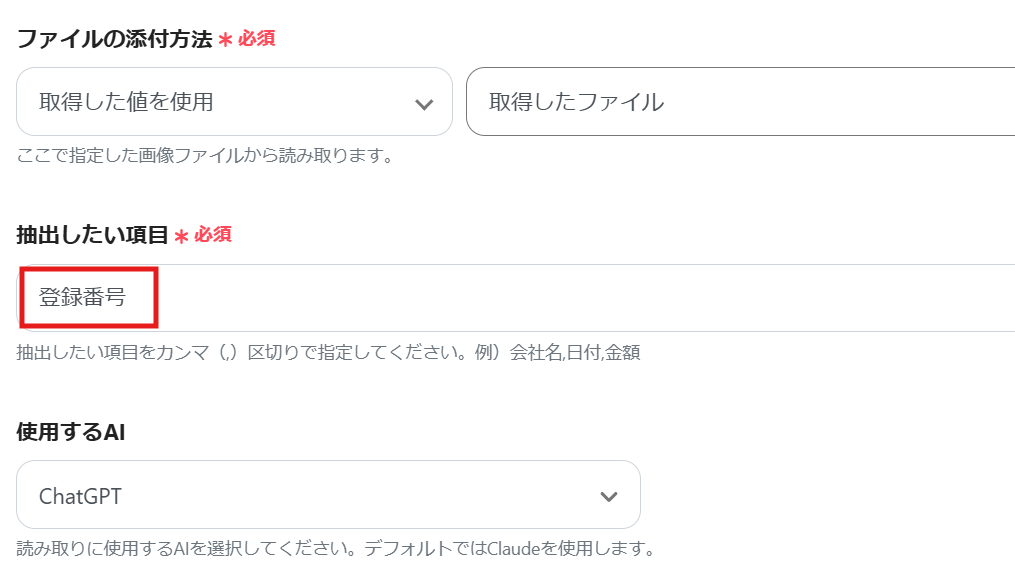Click the 抽出したい項目 field label
The width and height of the screenshot is (1015, 575).
click(92, 235)
